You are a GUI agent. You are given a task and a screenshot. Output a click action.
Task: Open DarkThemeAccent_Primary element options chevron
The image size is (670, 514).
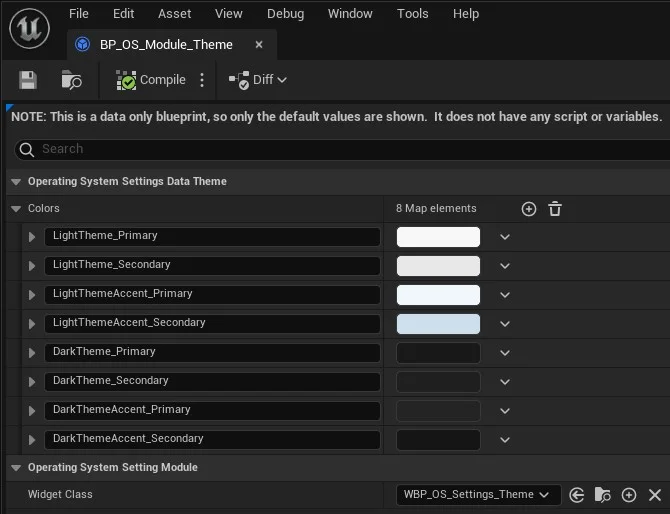(x=505, y=411)
